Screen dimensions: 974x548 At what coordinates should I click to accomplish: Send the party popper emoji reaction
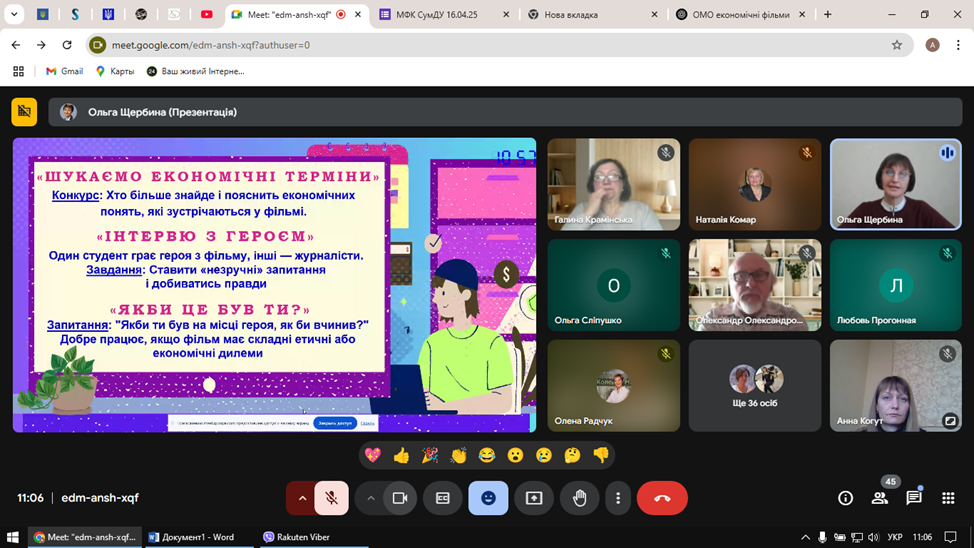click(x=430, y=455)
